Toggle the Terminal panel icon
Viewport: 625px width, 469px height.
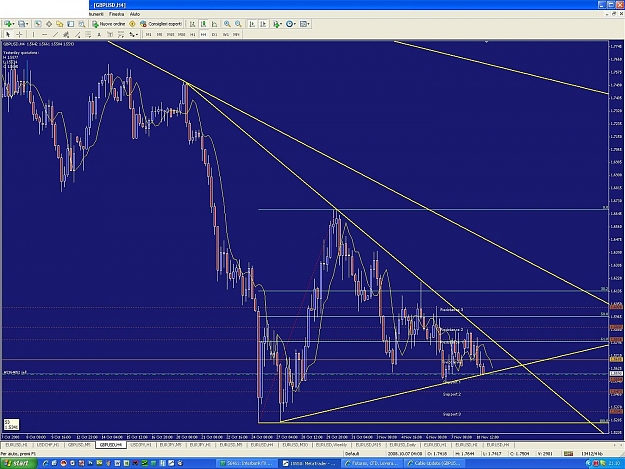(71, 24)
